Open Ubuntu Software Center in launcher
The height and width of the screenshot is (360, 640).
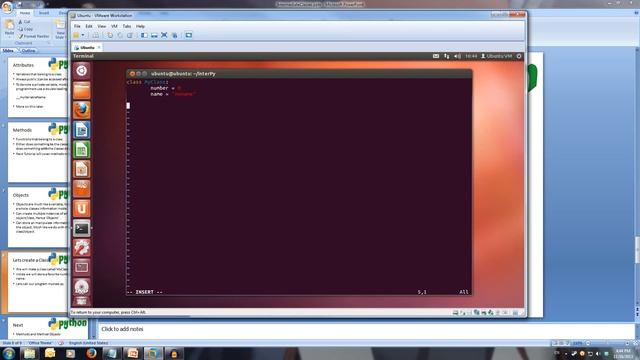tap(82, 189)
